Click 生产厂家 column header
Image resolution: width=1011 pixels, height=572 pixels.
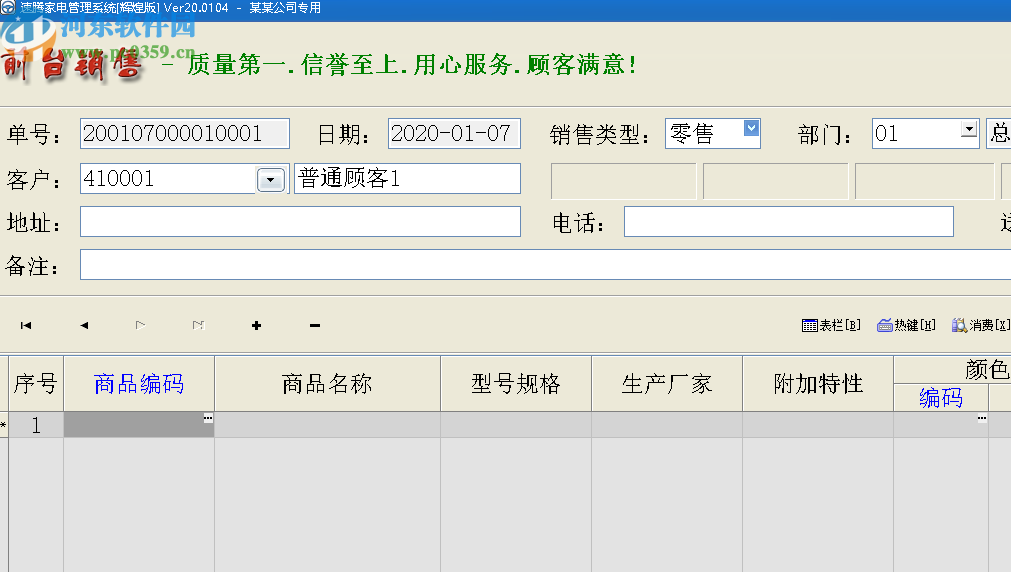tap(667, 384)
